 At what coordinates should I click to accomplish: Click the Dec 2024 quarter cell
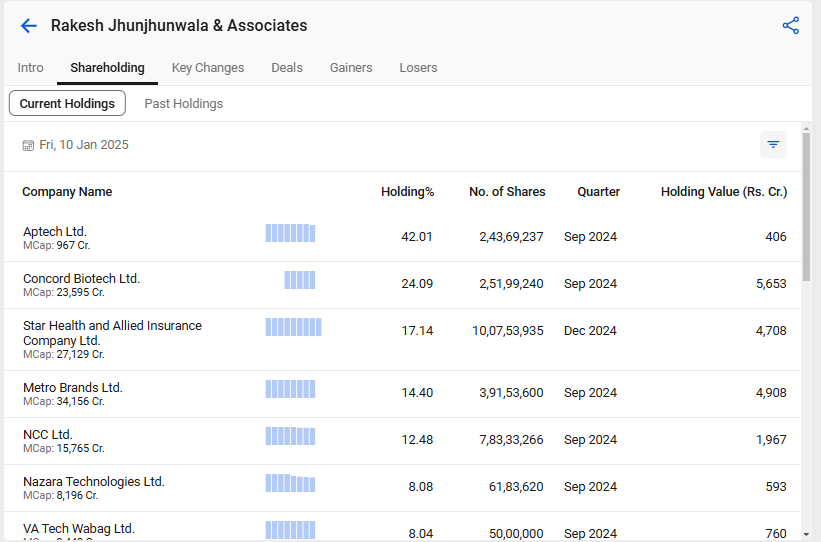point(590,331)
